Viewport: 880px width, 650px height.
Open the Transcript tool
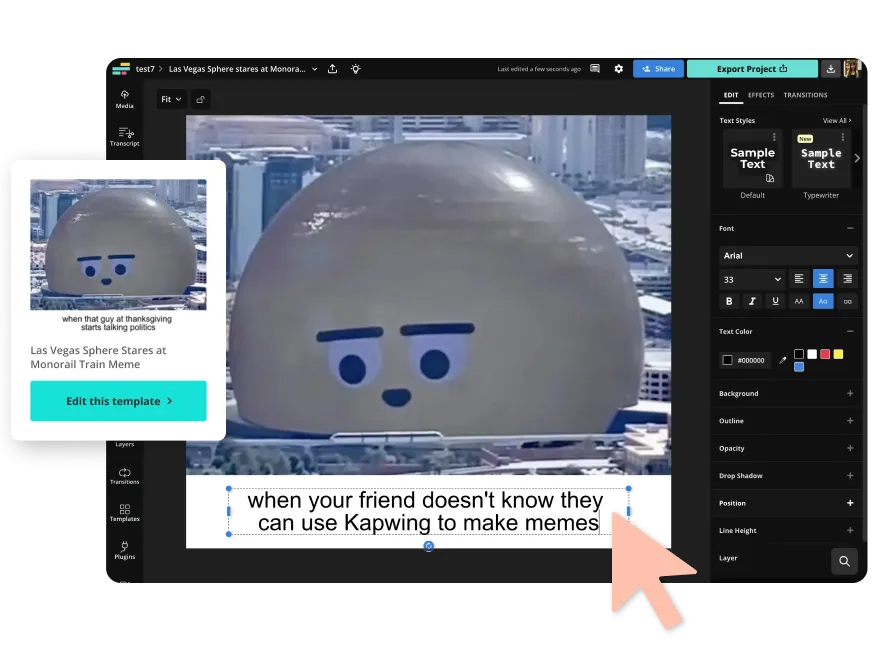[x=125, y=136]
